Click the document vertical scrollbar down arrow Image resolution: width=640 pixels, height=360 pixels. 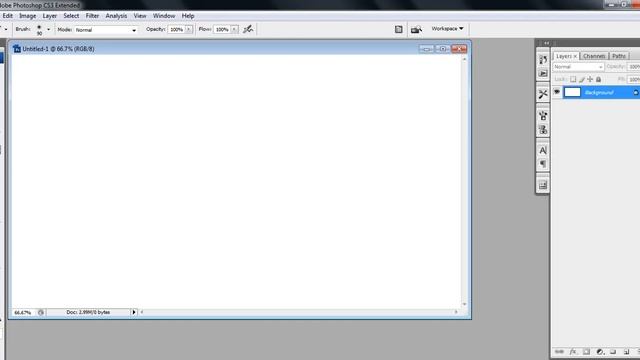pos(464,304)
